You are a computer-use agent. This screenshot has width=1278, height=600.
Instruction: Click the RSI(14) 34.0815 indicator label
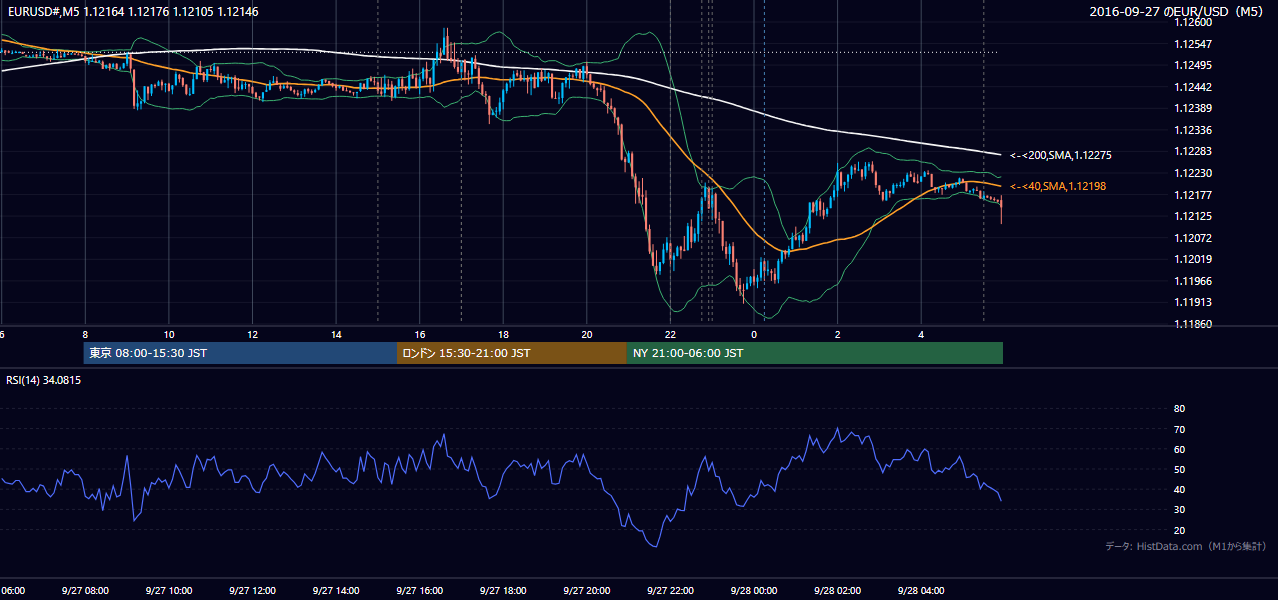point(44,380)
